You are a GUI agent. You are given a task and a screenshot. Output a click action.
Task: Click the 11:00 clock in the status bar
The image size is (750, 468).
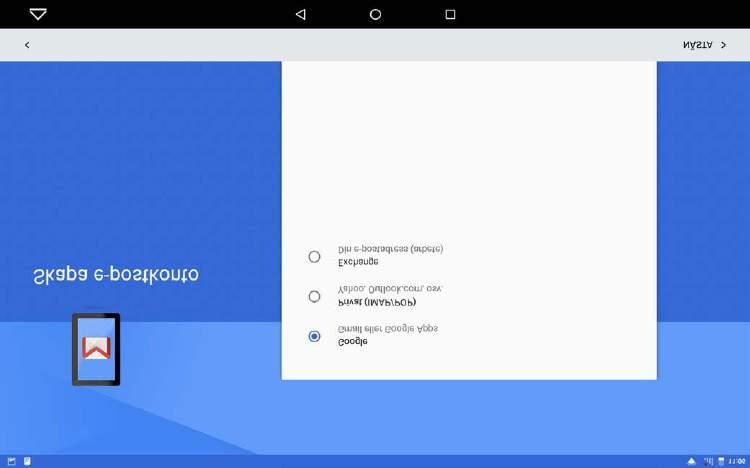[737, 461]
